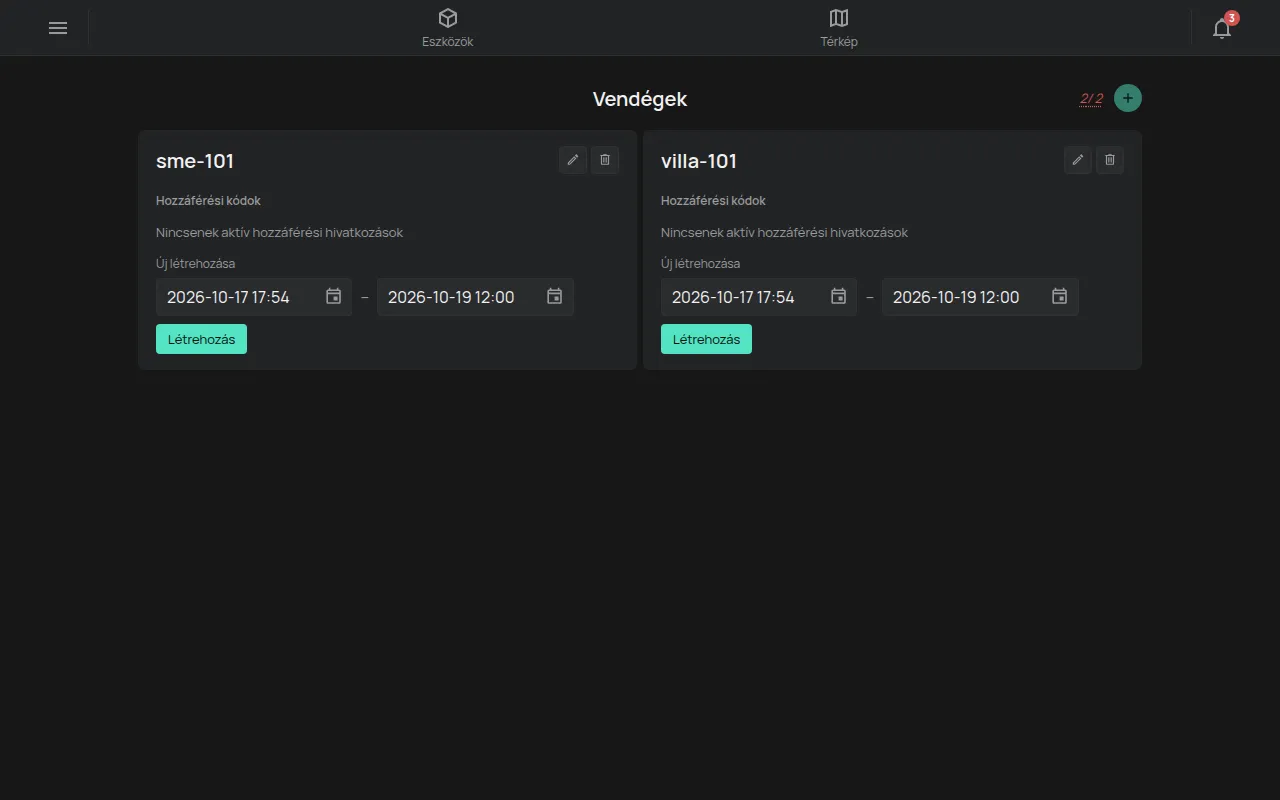Switch to the Térkép tab
This screenshot has width=1280, height=800.
tap(839, 28)
